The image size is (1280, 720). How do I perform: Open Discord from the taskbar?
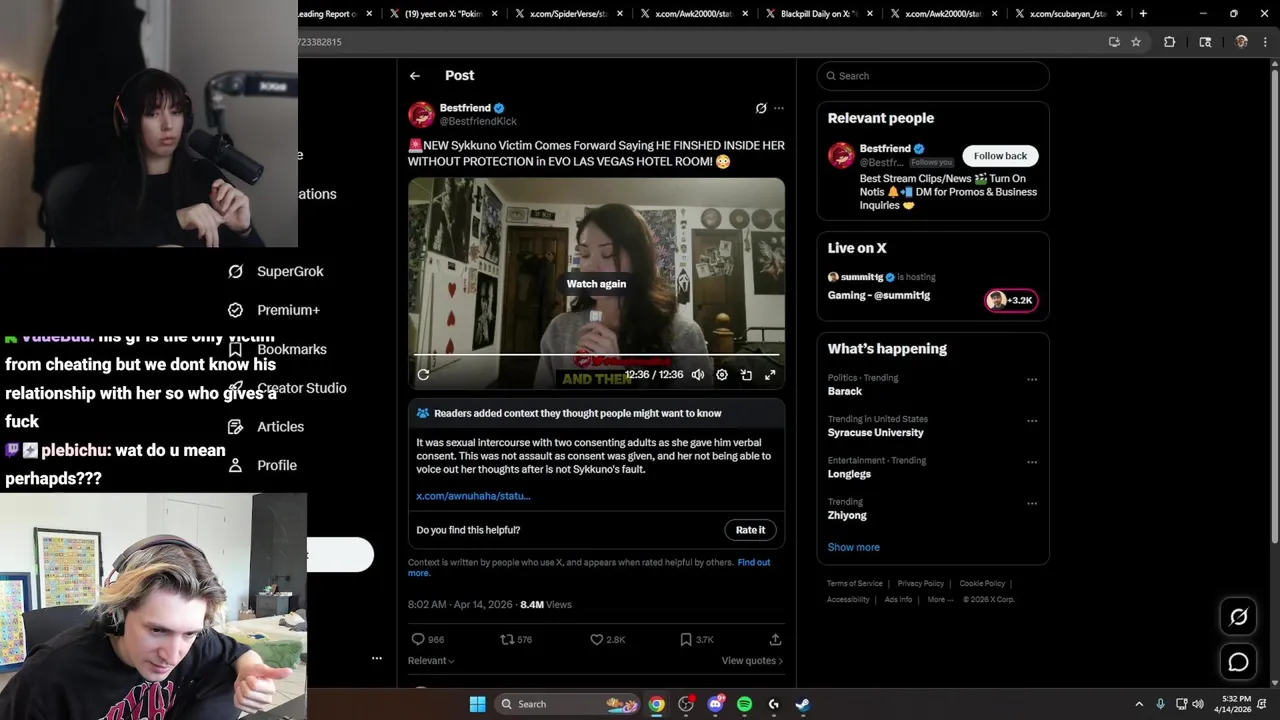[715, 704]
